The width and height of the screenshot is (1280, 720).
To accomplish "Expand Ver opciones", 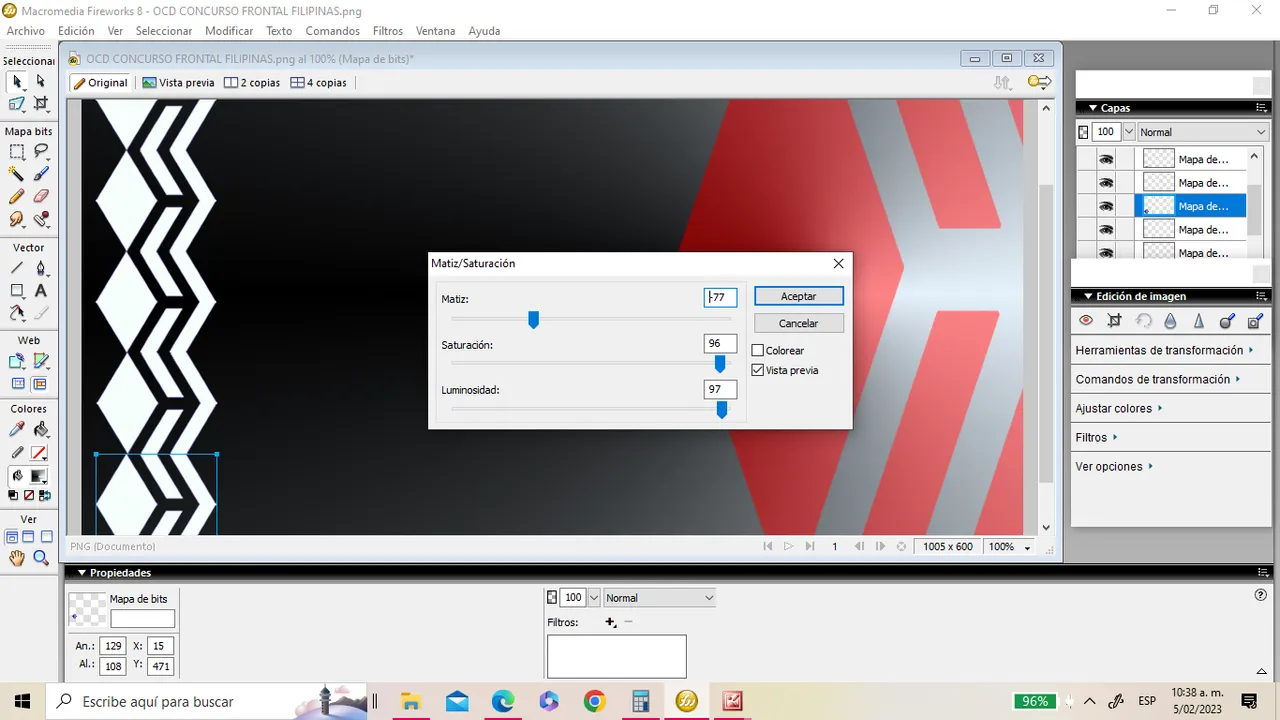I will pos(1114,466).
